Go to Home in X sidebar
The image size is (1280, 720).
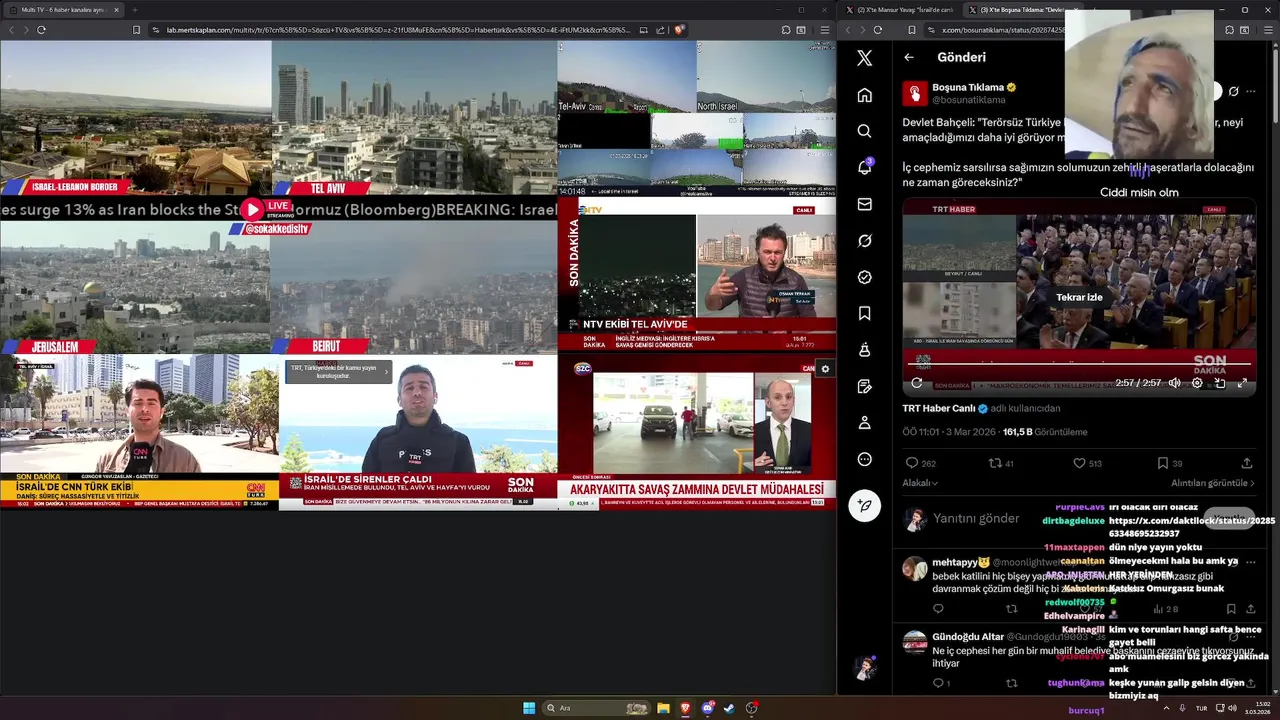tap(865, 95)
